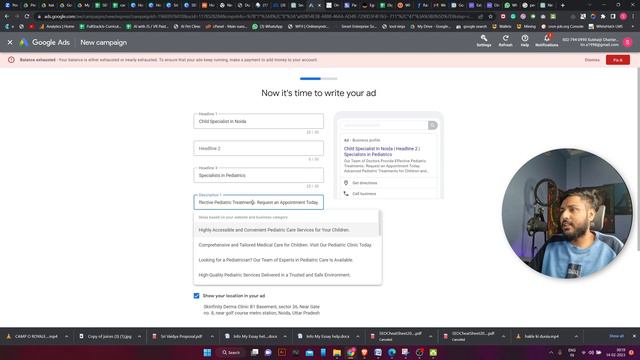The height and width of the screenshot is (360, 640).
Task: Open the Analytics | Home bookmark
Action: tap(57, 27)
